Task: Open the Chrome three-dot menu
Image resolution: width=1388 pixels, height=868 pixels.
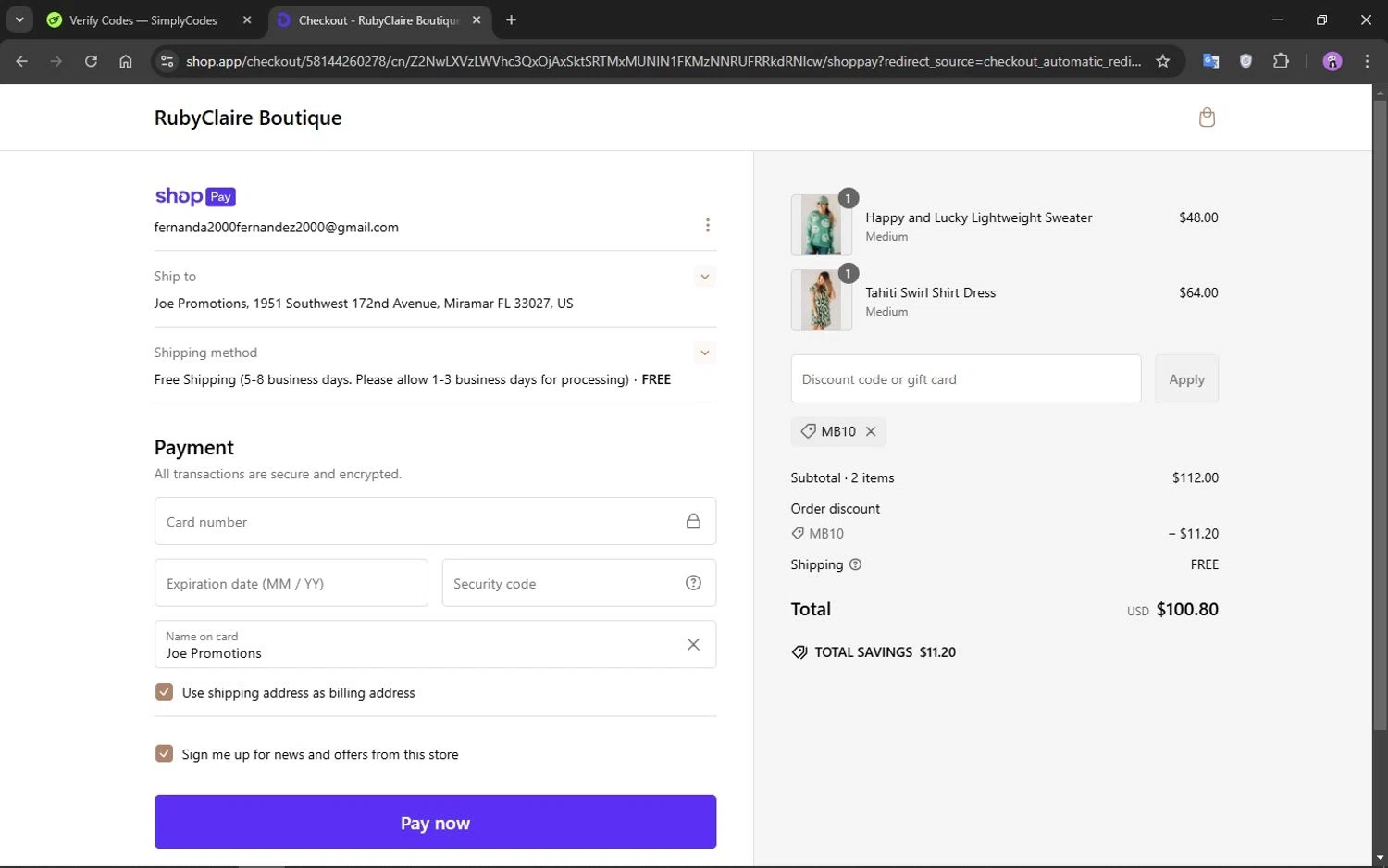Action: point(1367,61)
